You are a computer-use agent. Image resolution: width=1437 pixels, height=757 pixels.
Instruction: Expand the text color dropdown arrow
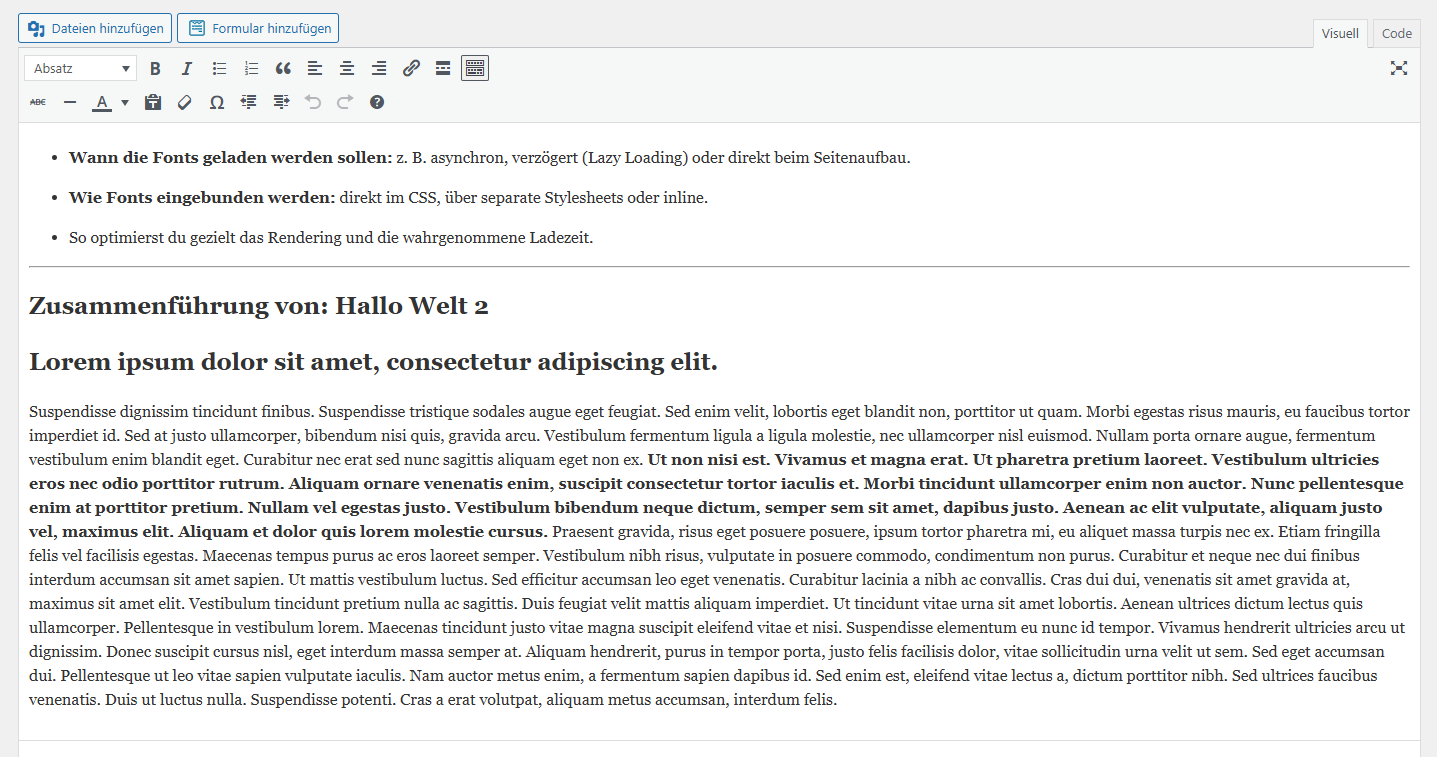tap(125, 102)
